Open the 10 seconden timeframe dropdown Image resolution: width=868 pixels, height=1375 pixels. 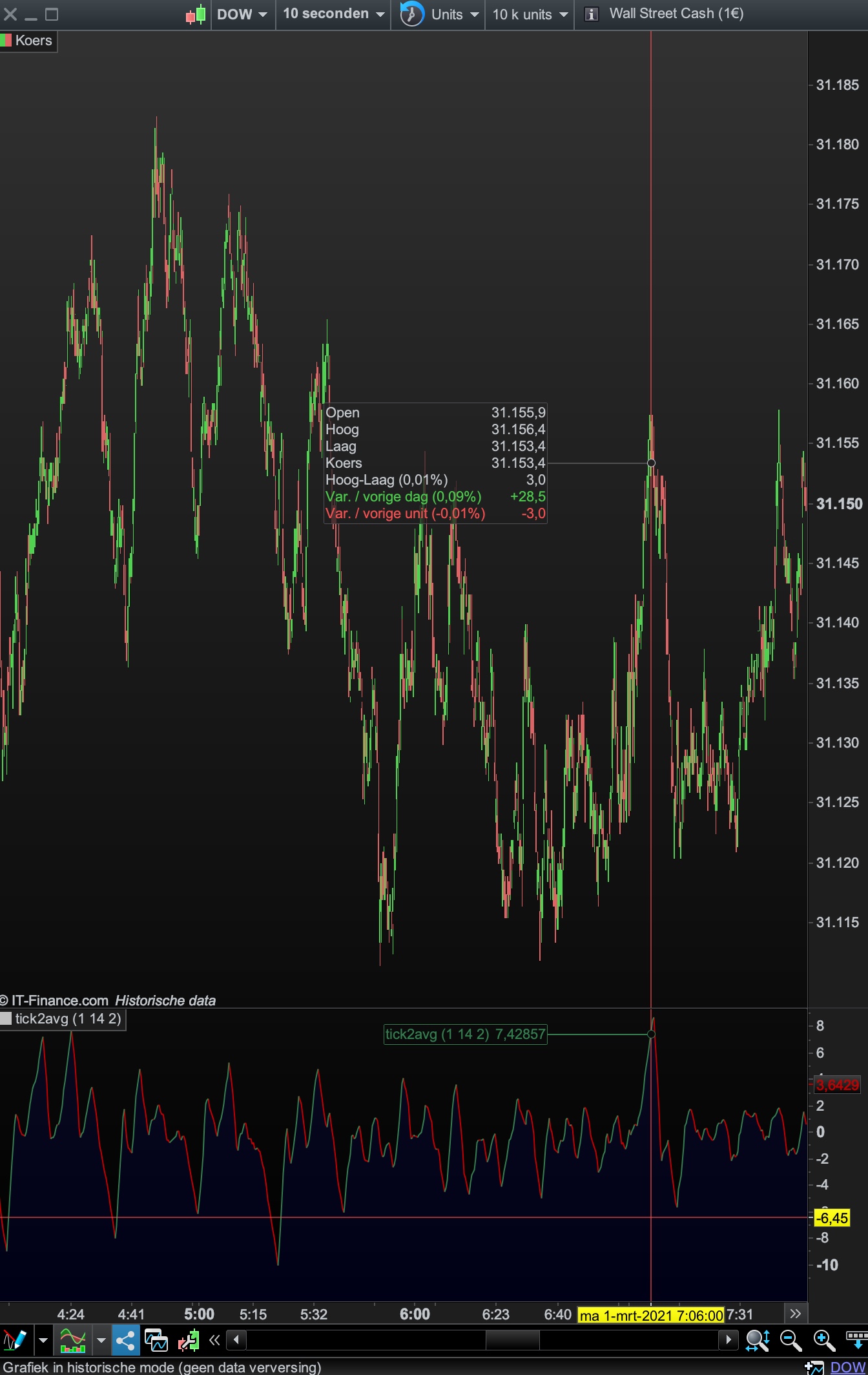click(x=333, y=14)
